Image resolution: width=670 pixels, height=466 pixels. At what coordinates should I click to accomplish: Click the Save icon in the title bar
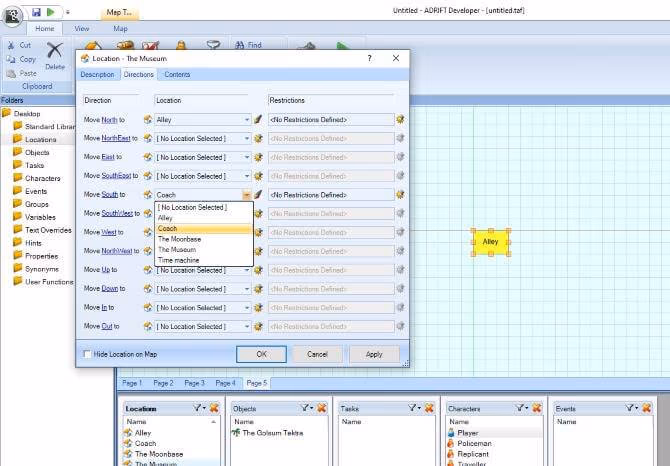[x=37, y=12]
